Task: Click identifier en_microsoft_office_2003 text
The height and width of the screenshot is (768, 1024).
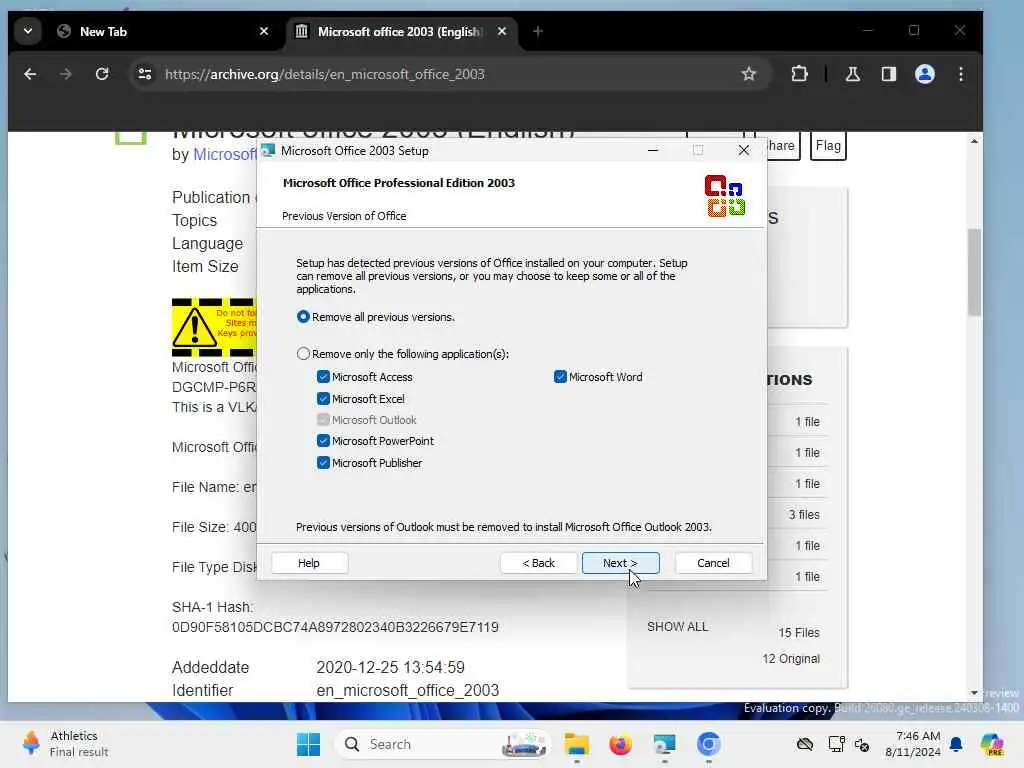Action: click(x=408, y=690)
